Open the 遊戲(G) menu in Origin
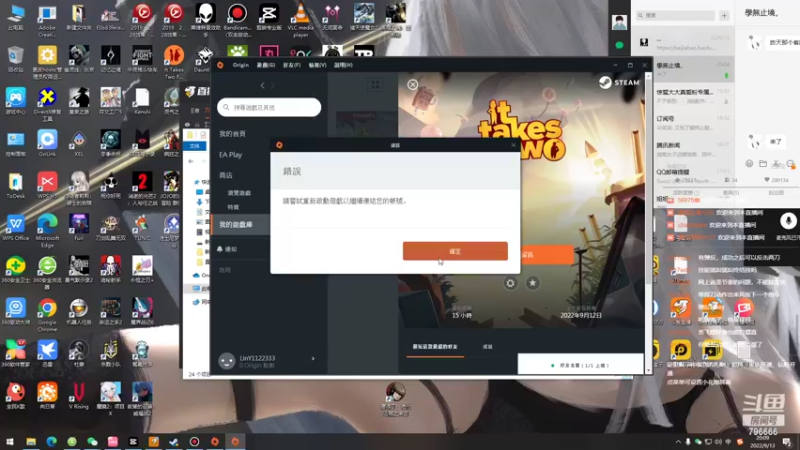The image size is (800, 450). [x=266, y=65]
